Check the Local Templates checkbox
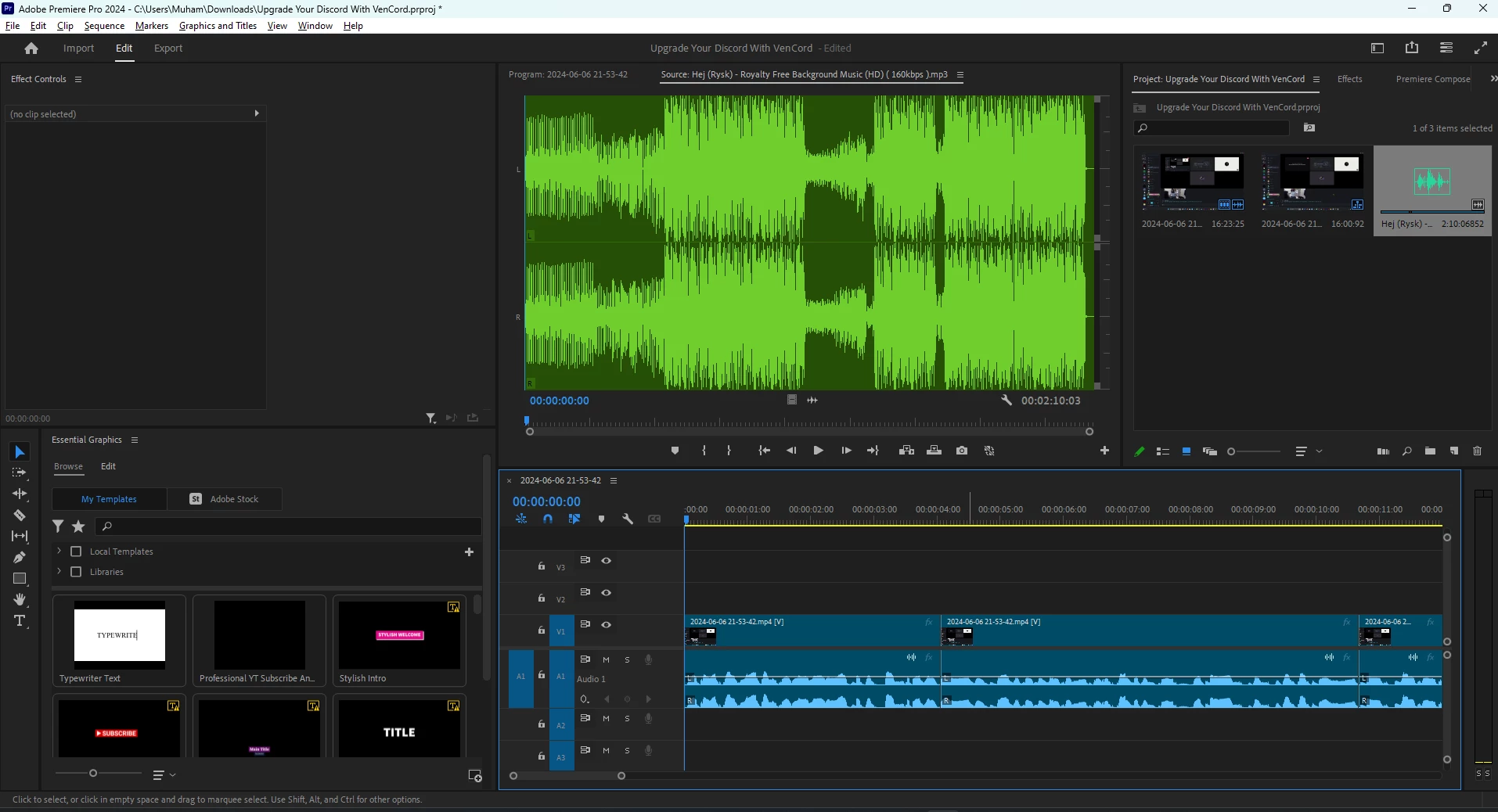Screen dimensions: 1498x812 pyautogui.click(x=76, y=552)
